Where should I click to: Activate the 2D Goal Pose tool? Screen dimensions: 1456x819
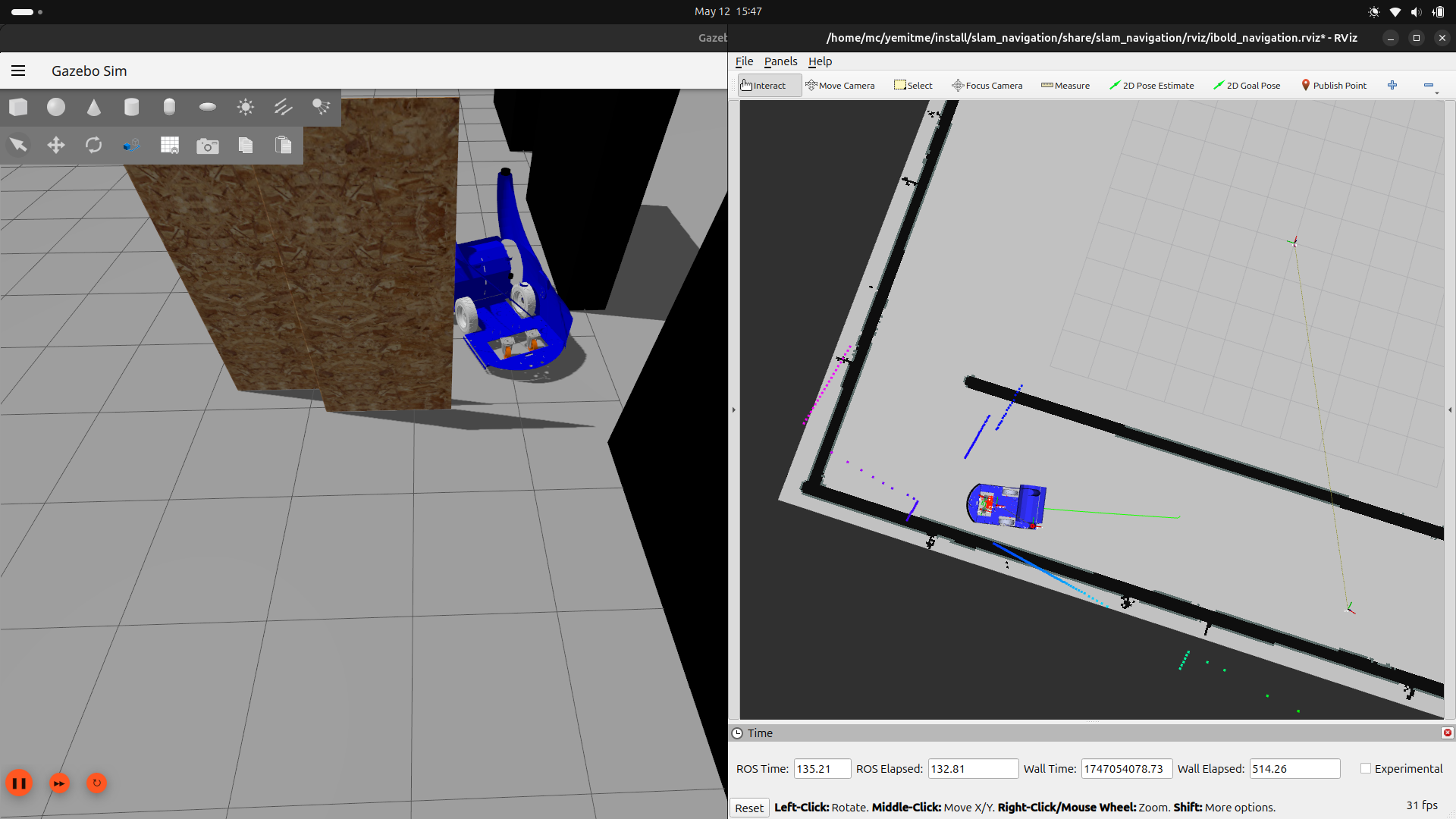pyautogui.click(x=1247, y=86)
